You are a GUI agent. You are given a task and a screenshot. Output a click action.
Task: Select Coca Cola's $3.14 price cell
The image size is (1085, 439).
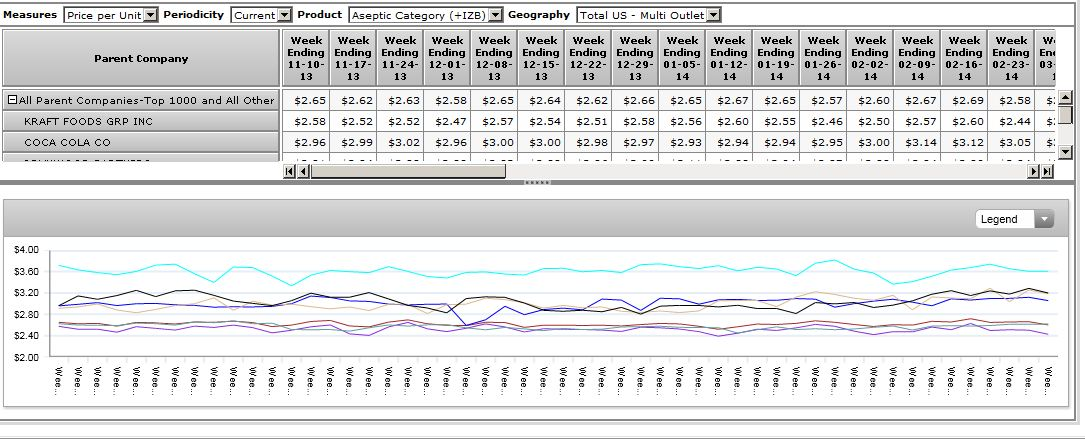917,143
